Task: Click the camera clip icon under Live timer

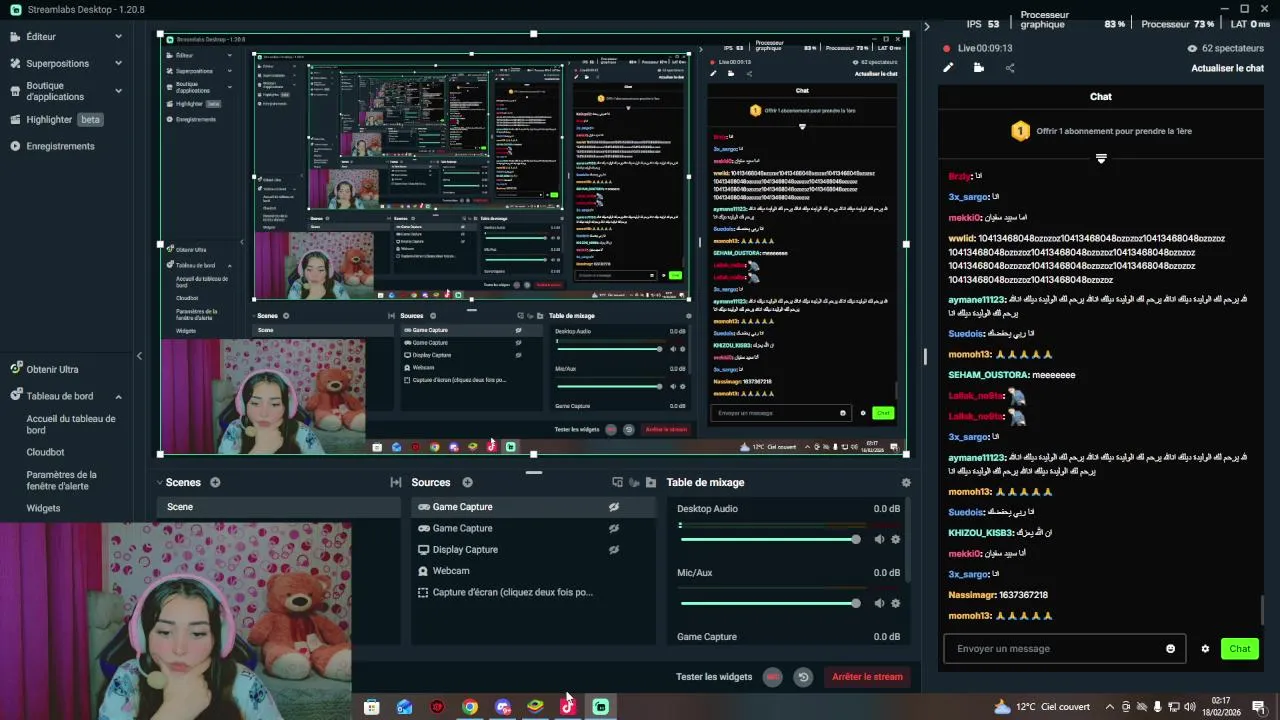Action: click(x=978, y=68)
